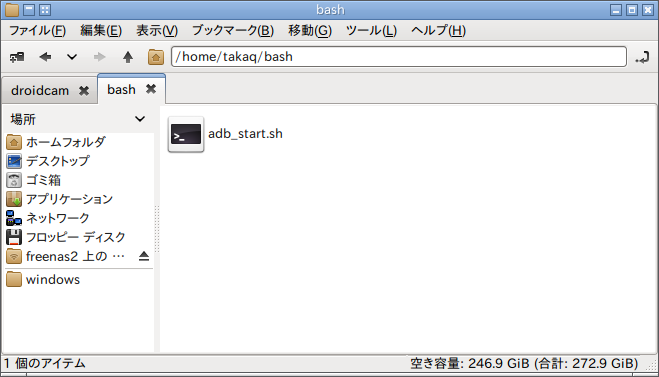Viewport: 659px width, 377px height.
Task: Maximize the bash window
Action: [x=632, y=10]
